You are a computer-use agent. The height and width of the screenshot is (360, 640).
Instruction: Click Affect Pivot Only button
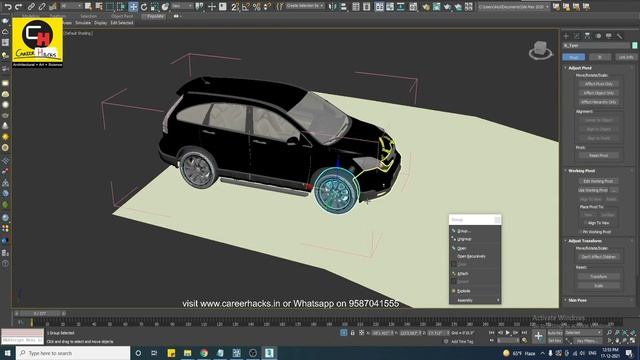point(598,84)
